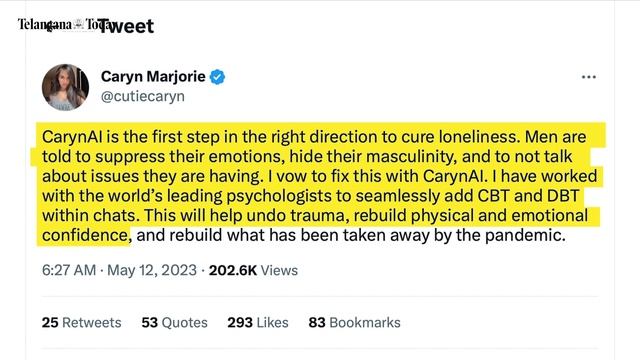View the 25 Retweets list
640x360 pixels.
[82, 322]
